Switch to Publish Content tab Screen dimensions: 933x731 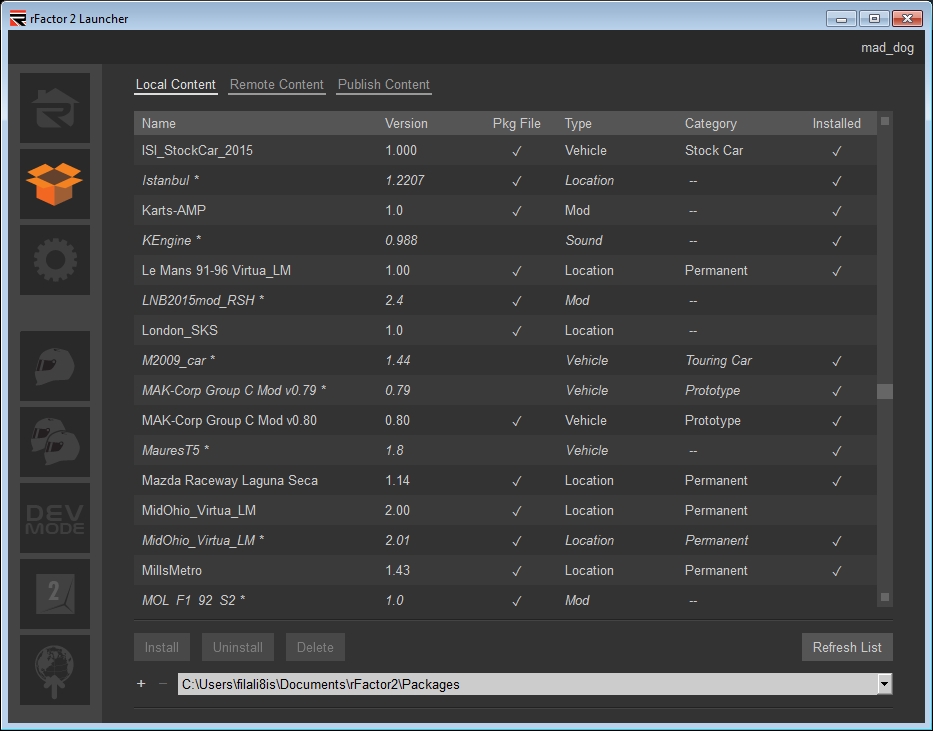click(384, 84)
